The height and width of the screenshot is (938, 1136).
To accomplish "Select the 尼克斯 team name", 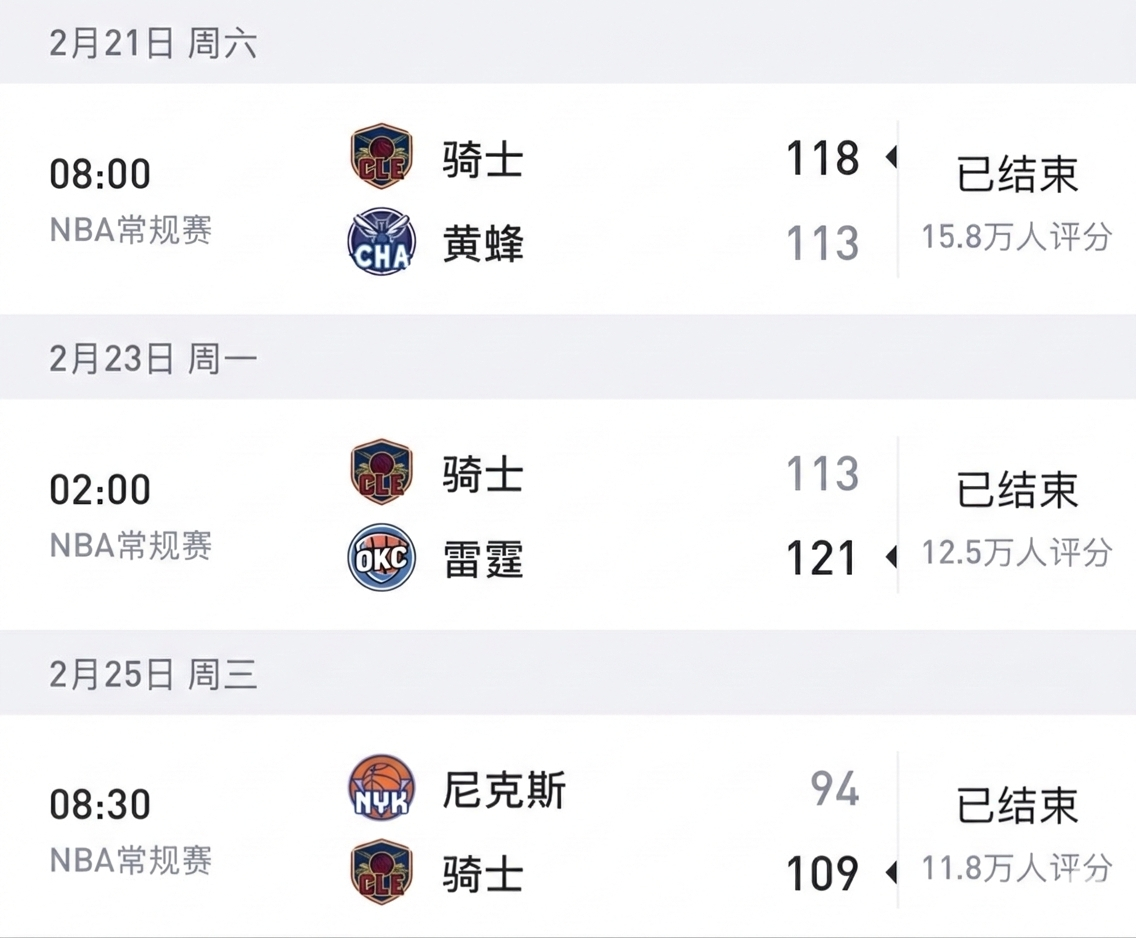I will click(x=503, y=788).
